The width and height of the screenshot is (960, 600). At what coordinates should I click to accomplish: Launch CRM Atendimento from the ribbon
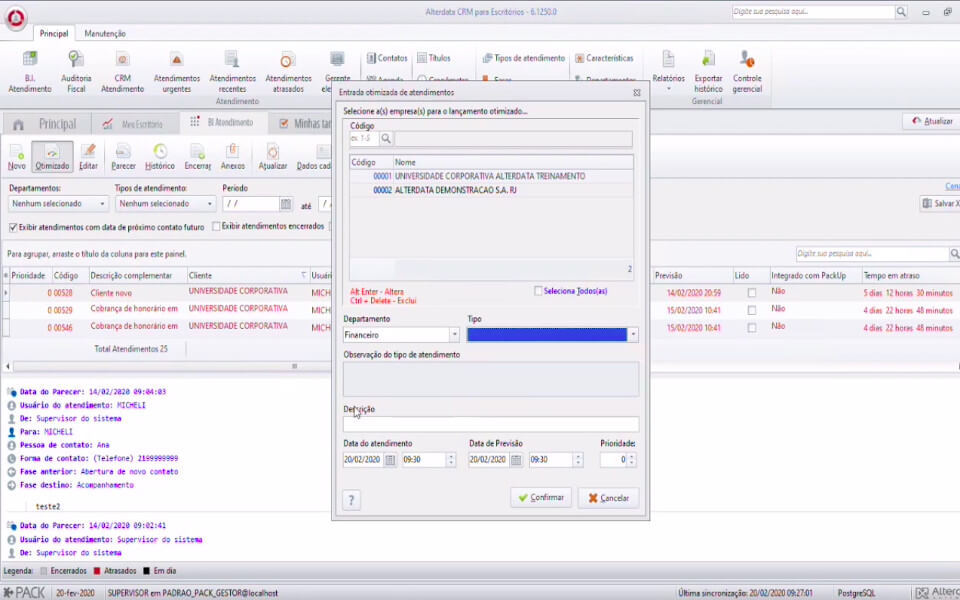coord(122,72)
